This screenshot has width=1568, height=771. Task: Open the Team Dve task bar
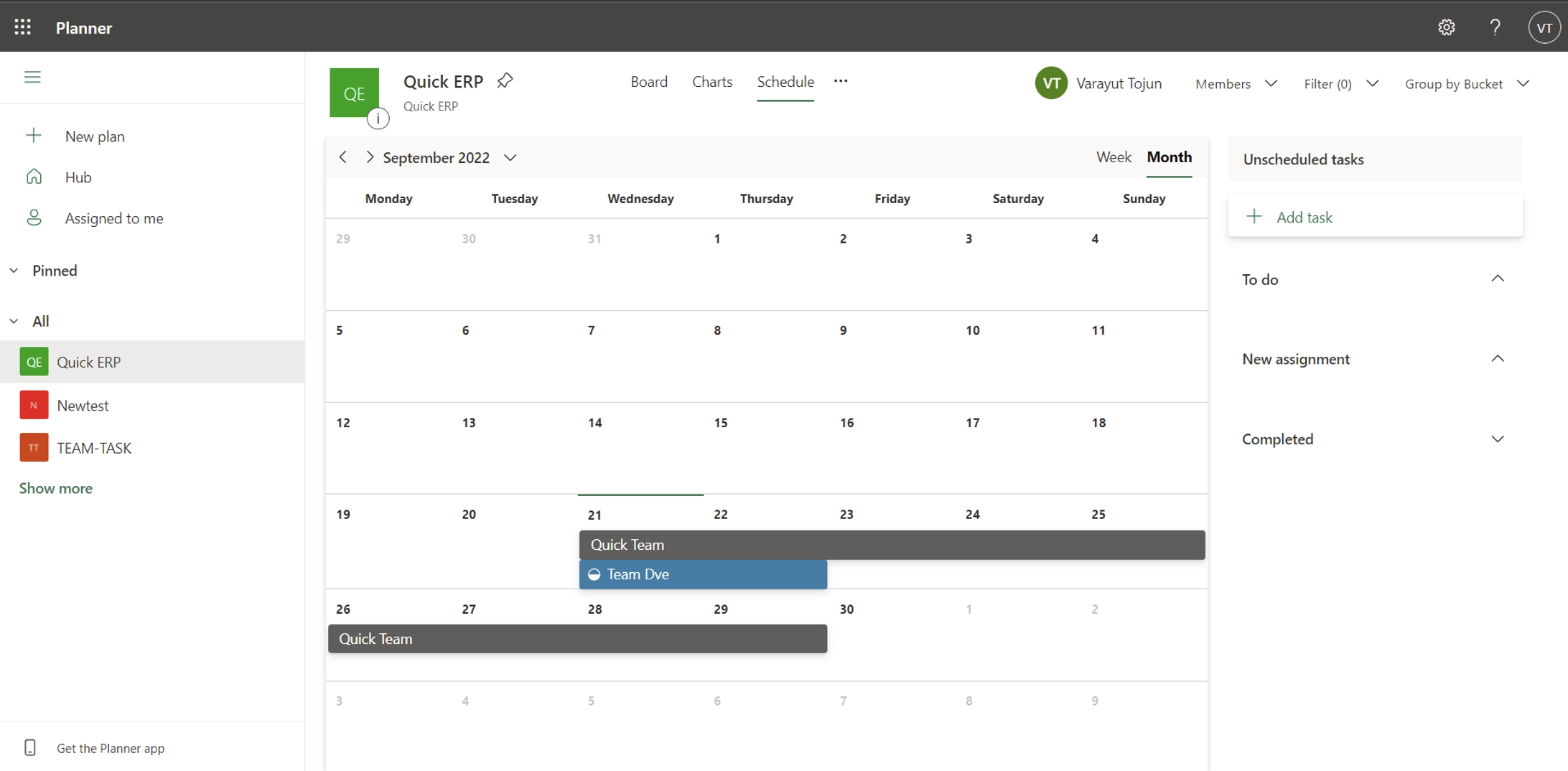[x=703, y=574]
